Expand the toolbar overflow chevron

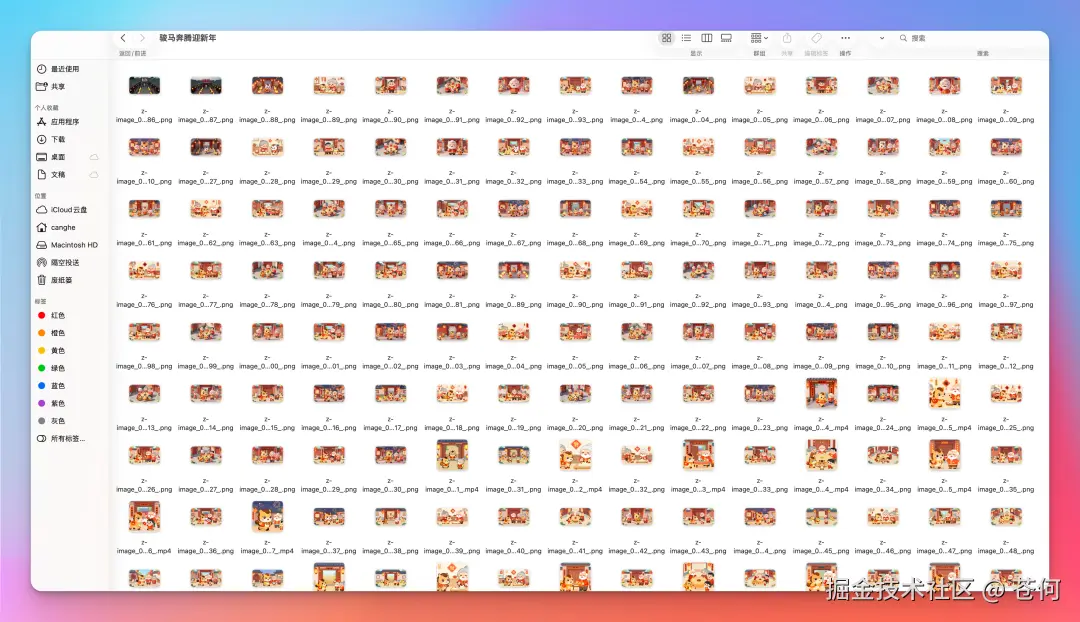(882, 38)
